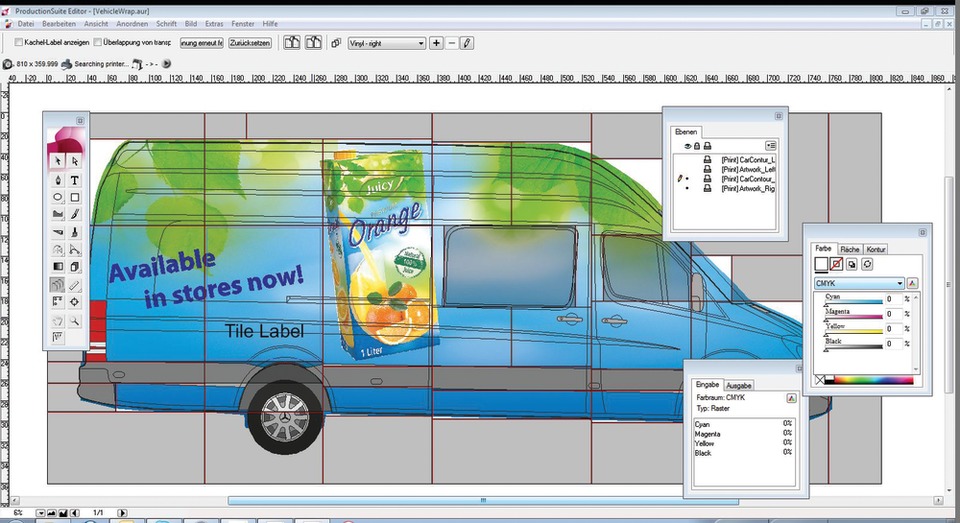Collapse the toolbox panel with its corner button

(x=80, y=121)
